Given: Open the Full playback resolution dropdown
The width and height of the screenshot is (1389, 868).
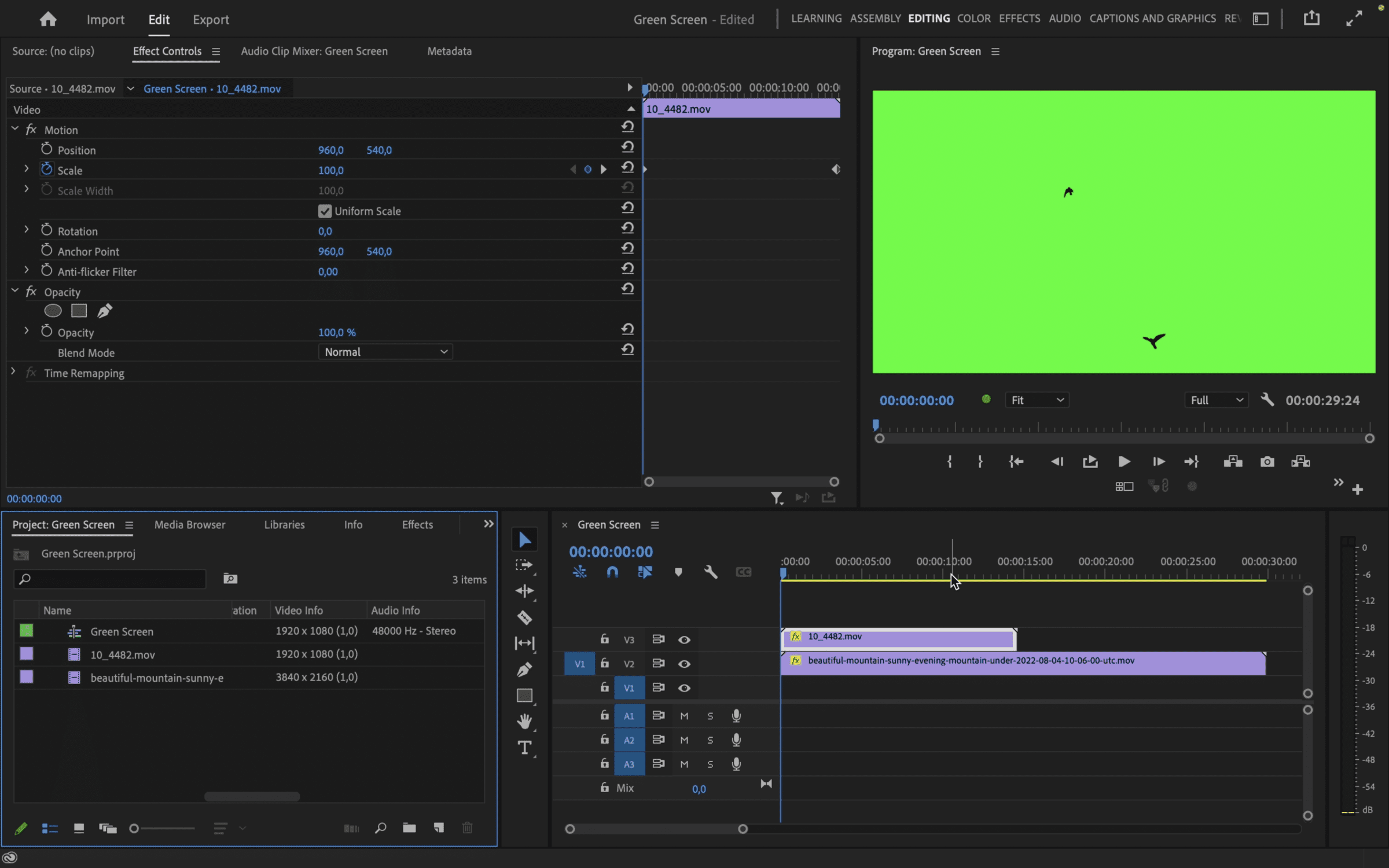Looking at the screenshot, I should (x=1217, y=400).
